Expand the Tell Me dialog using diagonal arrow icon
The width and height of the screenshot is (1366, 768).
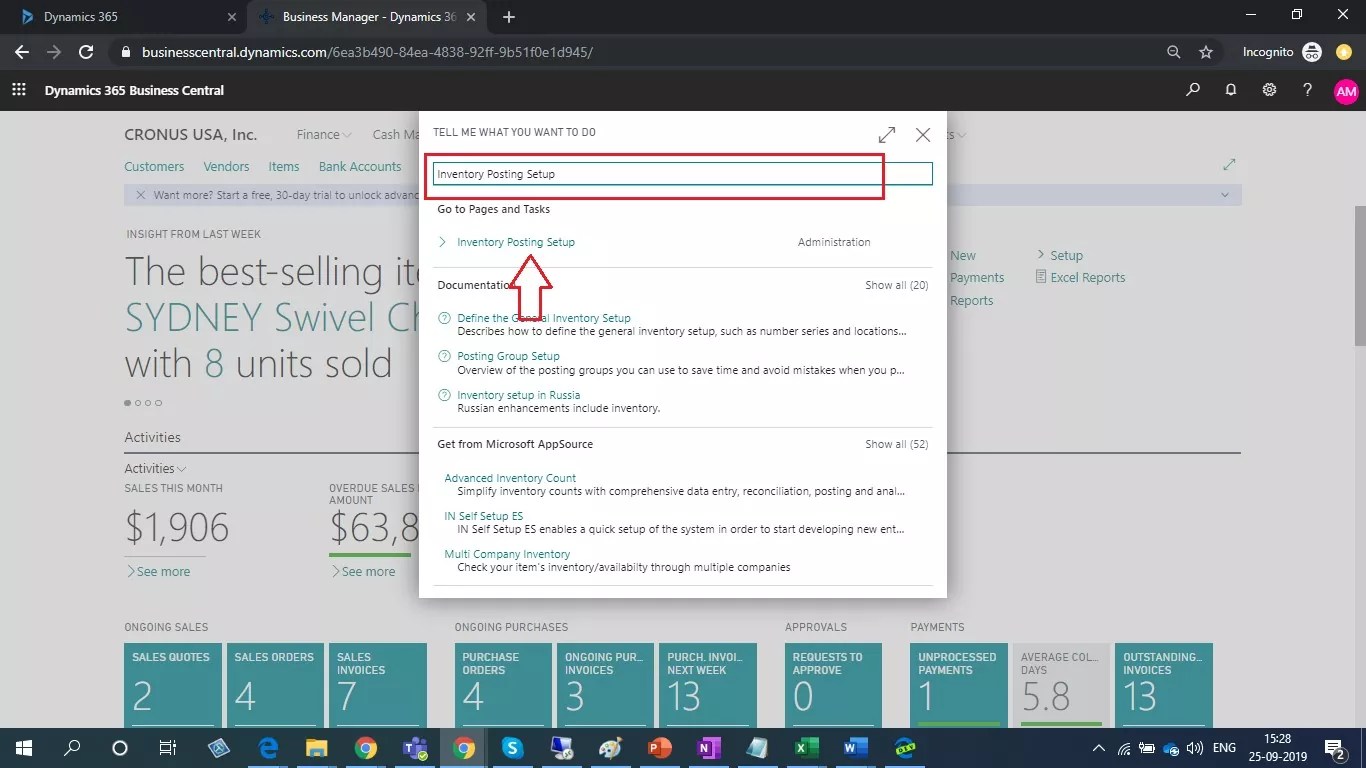coord(887,134)
